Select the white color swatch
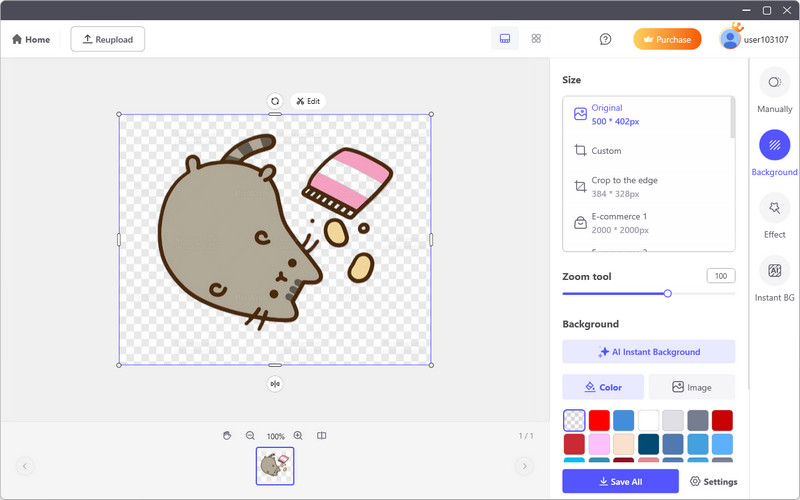Viewport: 800px width, 500px height. (x=648, y=420)
